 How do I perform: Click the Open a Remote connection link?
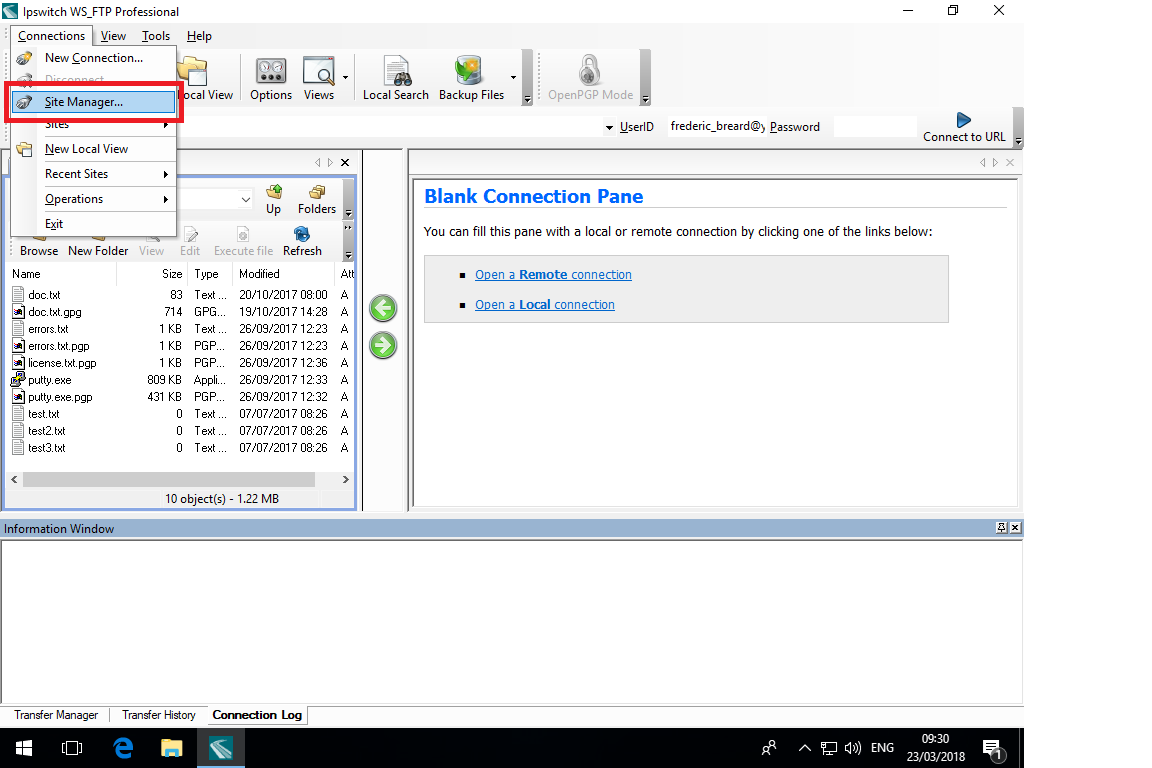point(553,275)
